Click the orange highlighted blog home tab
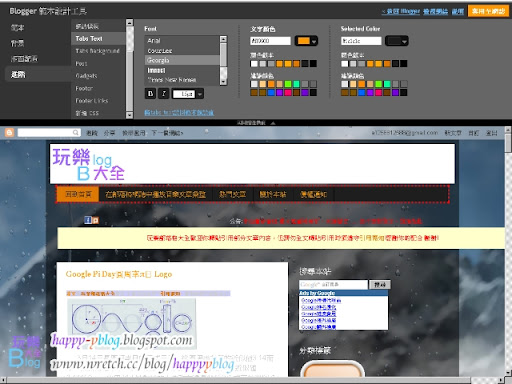 coord(78,194)
